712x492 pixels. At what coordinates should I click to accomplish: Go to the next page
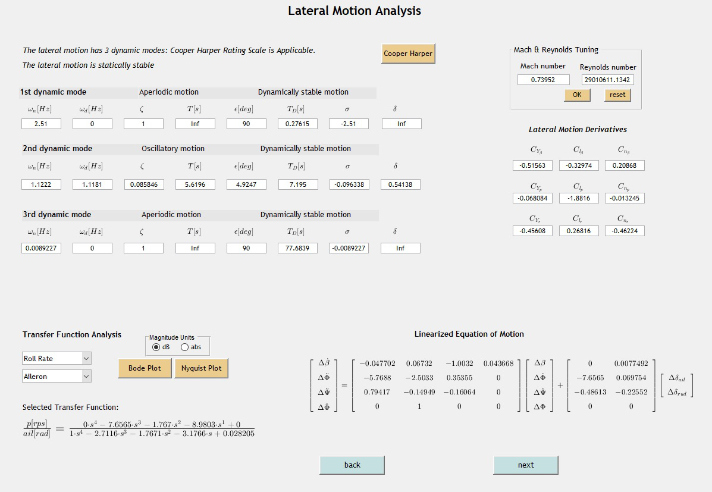526,465
